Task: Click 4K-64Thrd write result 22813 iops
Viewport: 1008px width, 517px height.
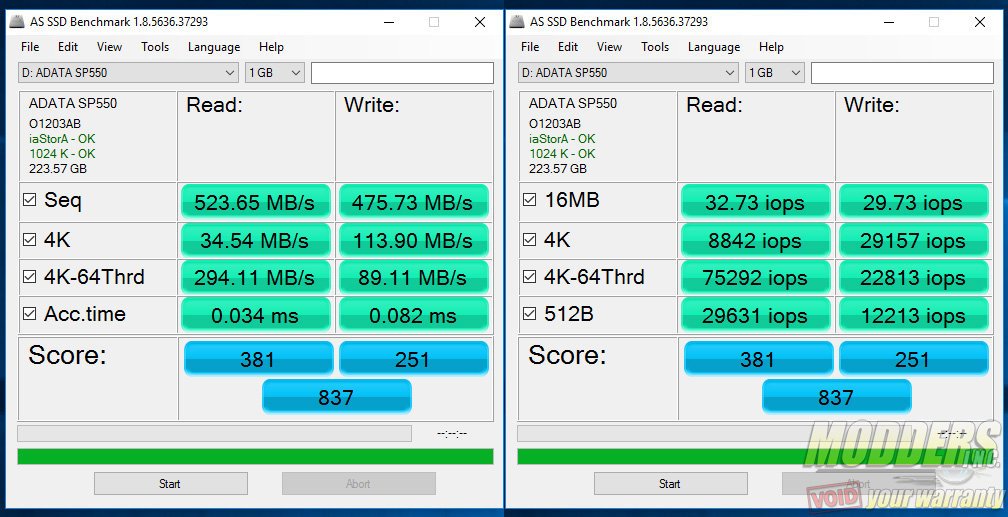Action: click(914, 277)
